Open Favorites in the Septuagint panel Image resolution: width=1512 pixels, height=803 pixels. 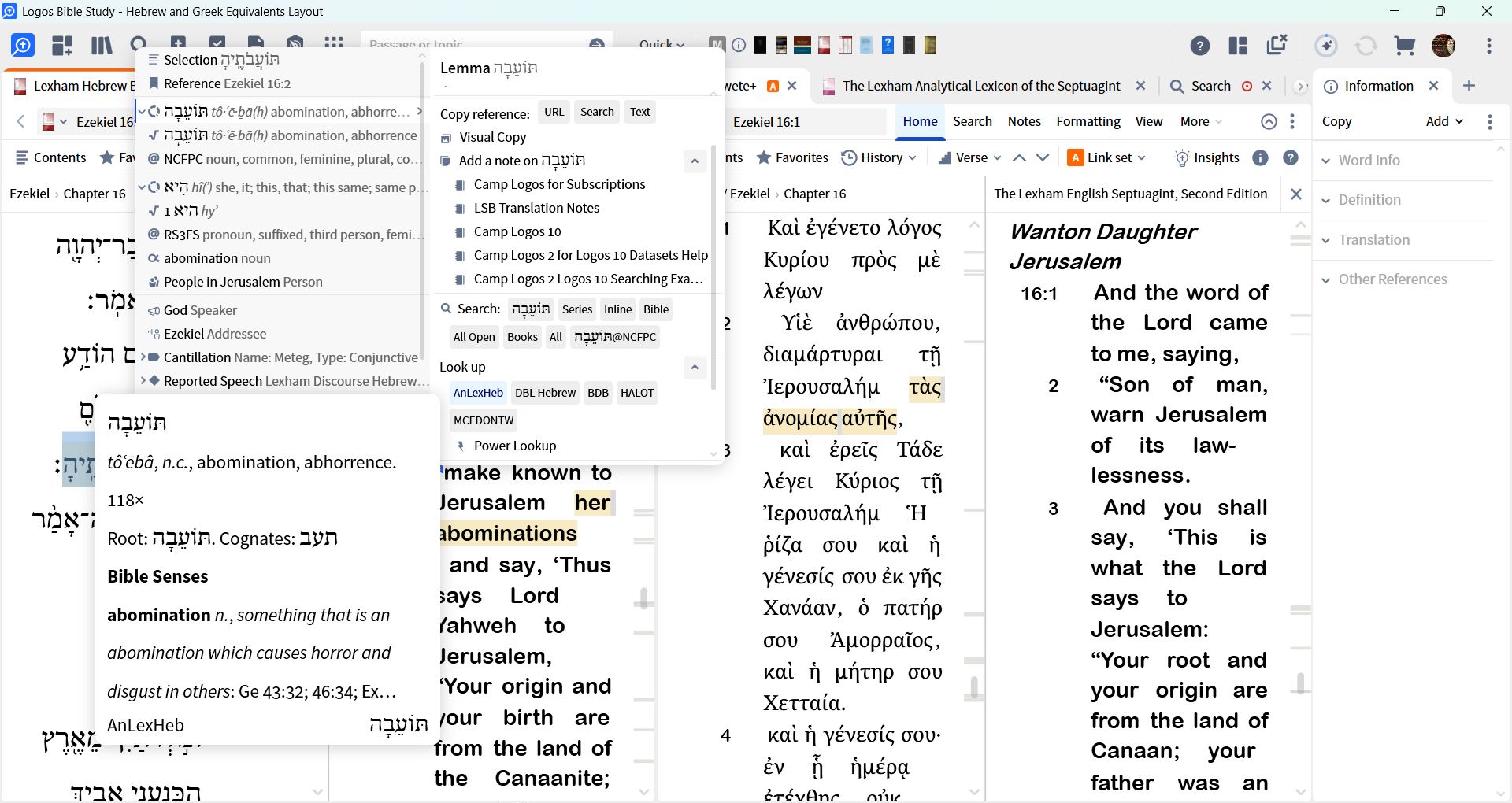(x=792, y=157)
